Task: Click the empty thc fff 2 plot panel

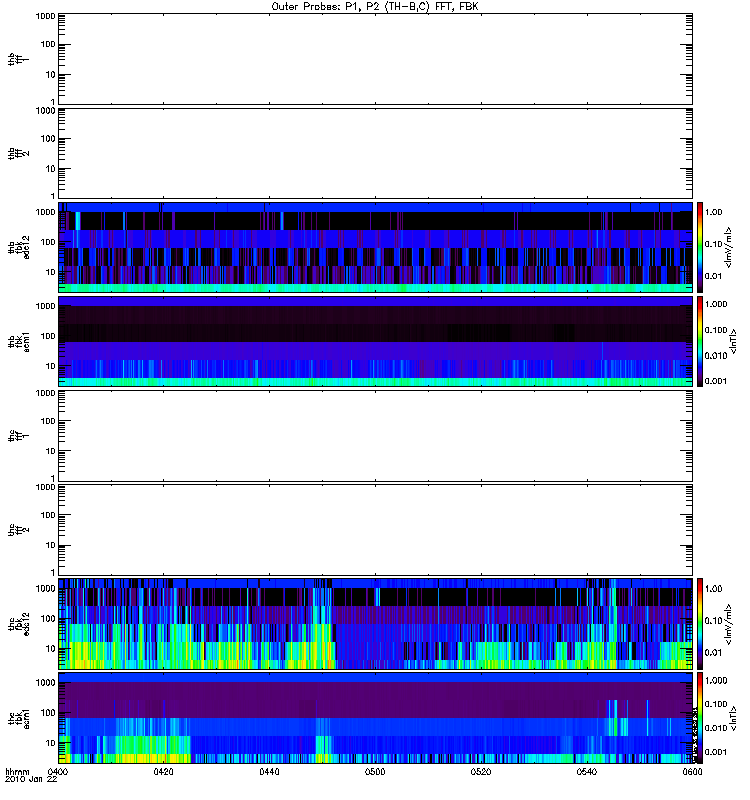Action: pos(375,530)
